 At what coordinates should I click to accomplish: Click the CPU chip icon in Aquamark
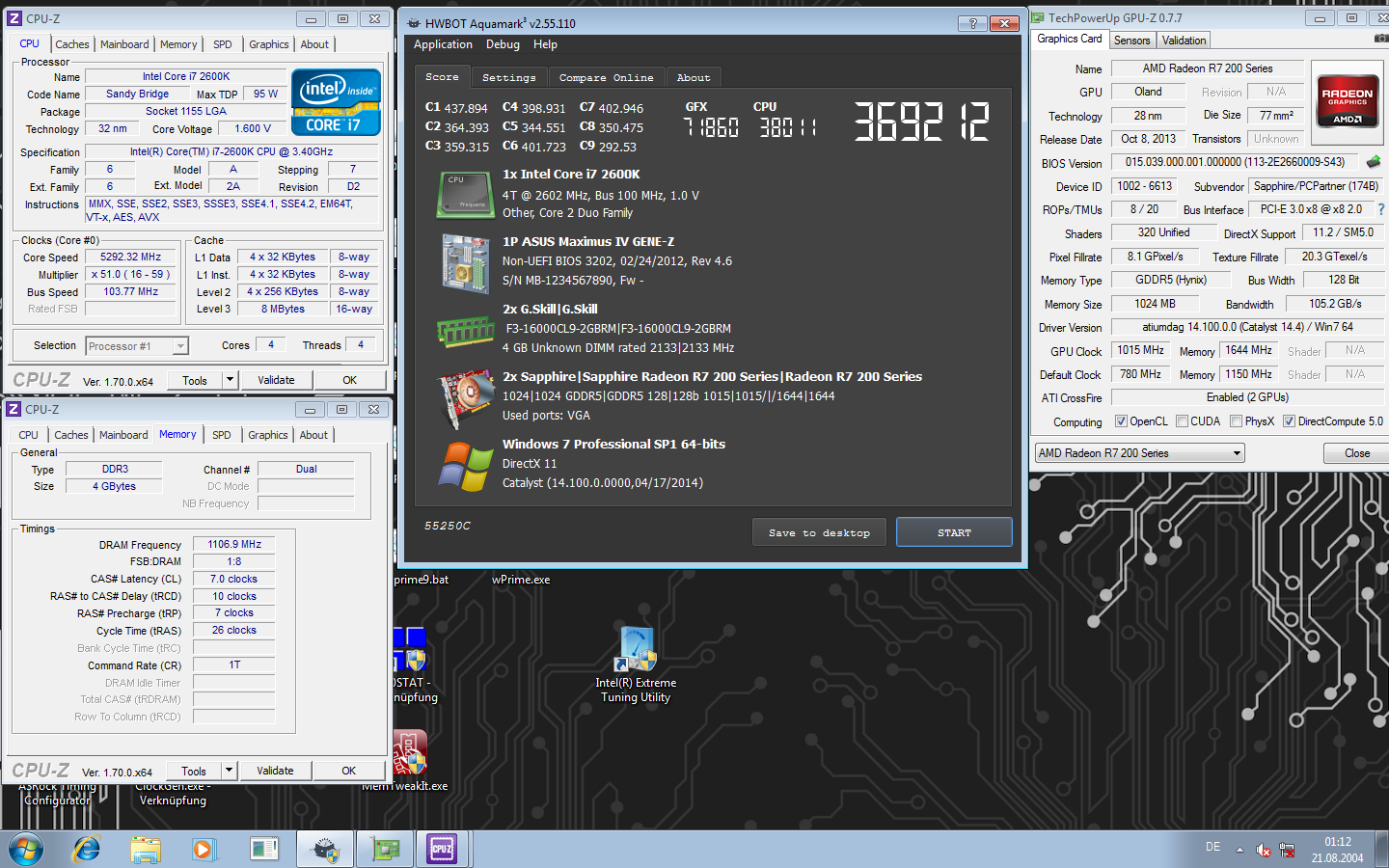[x=466, y=194]
